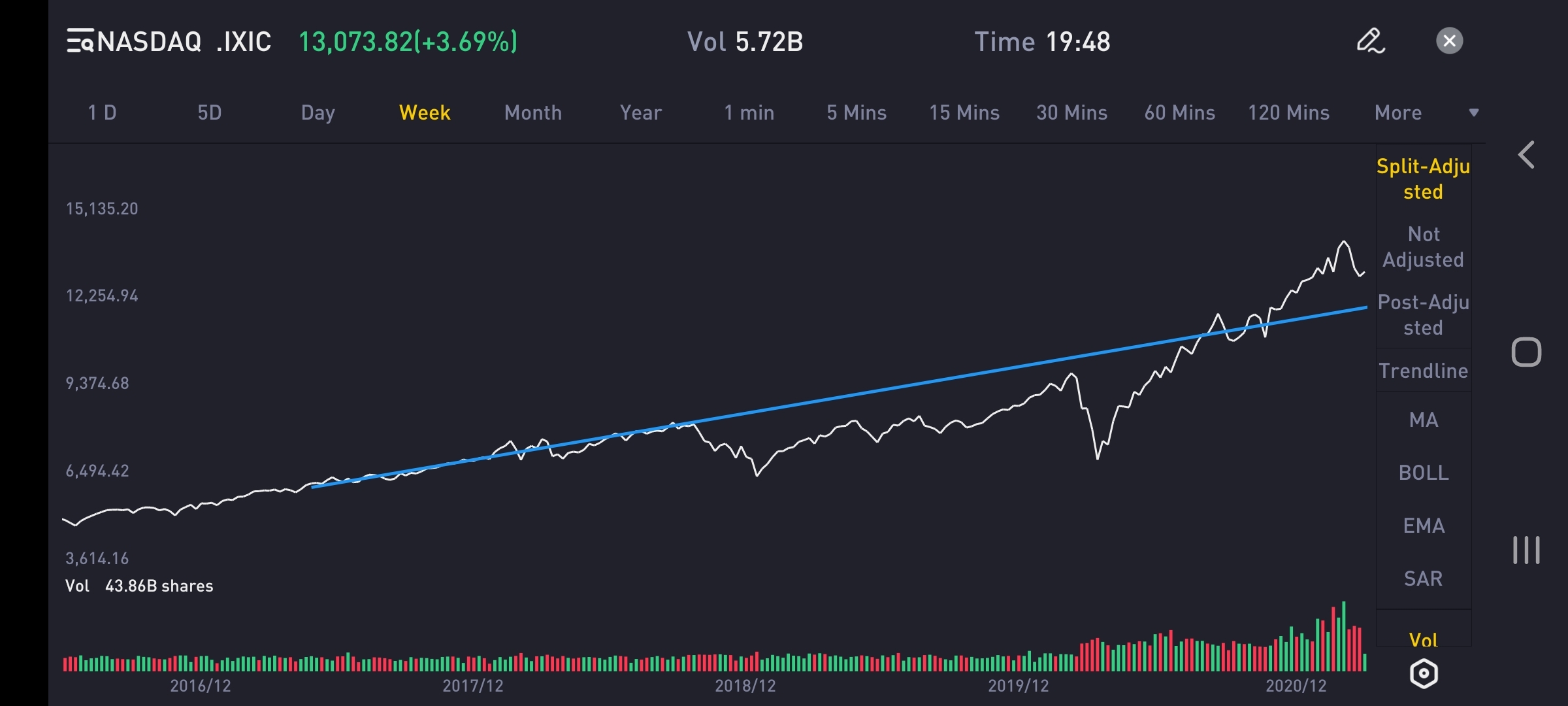Select the Week chart interval
This screenshot has width=1568, height=706.
(x=425, y=112)
